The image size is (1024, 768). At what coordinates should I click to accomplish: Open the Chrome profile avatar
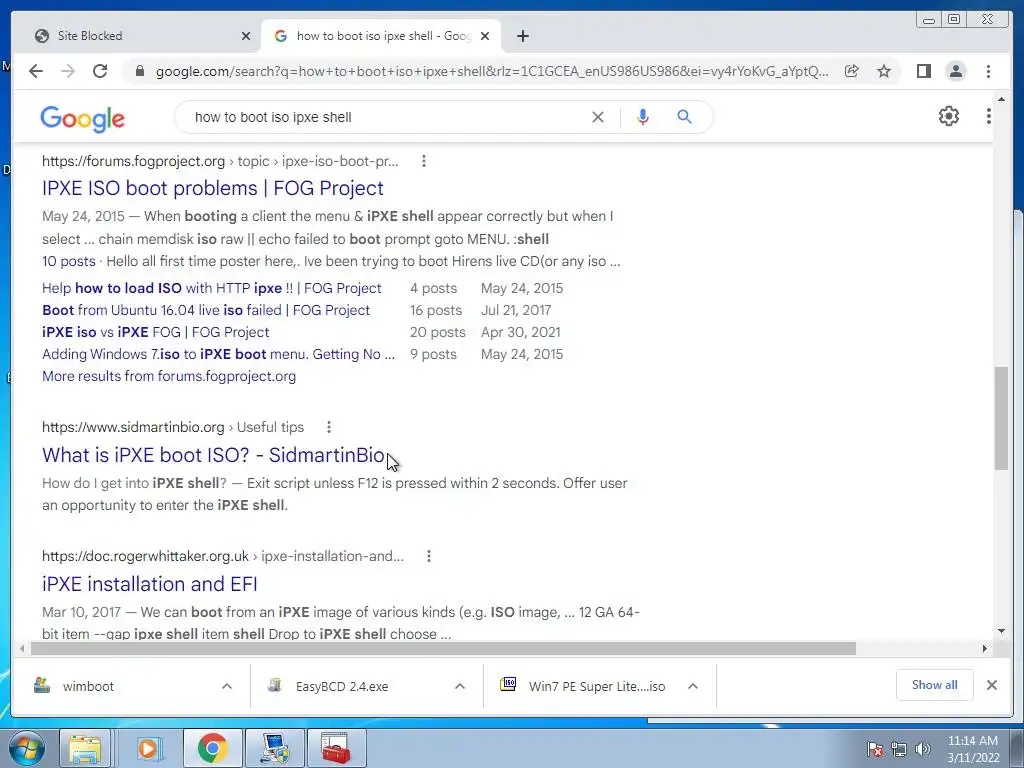955,71
